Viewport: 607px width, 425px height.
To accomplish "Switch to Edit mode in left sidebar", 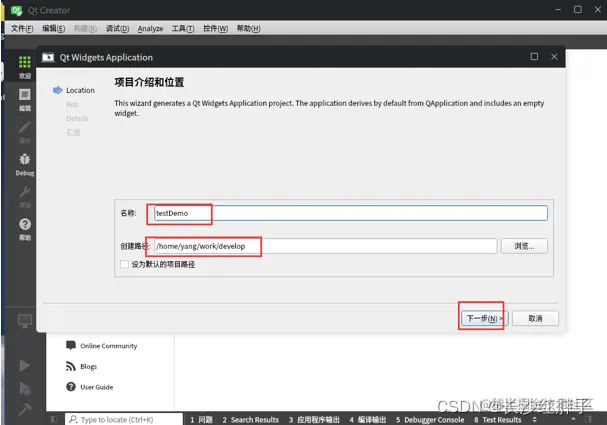I will 24,95.
